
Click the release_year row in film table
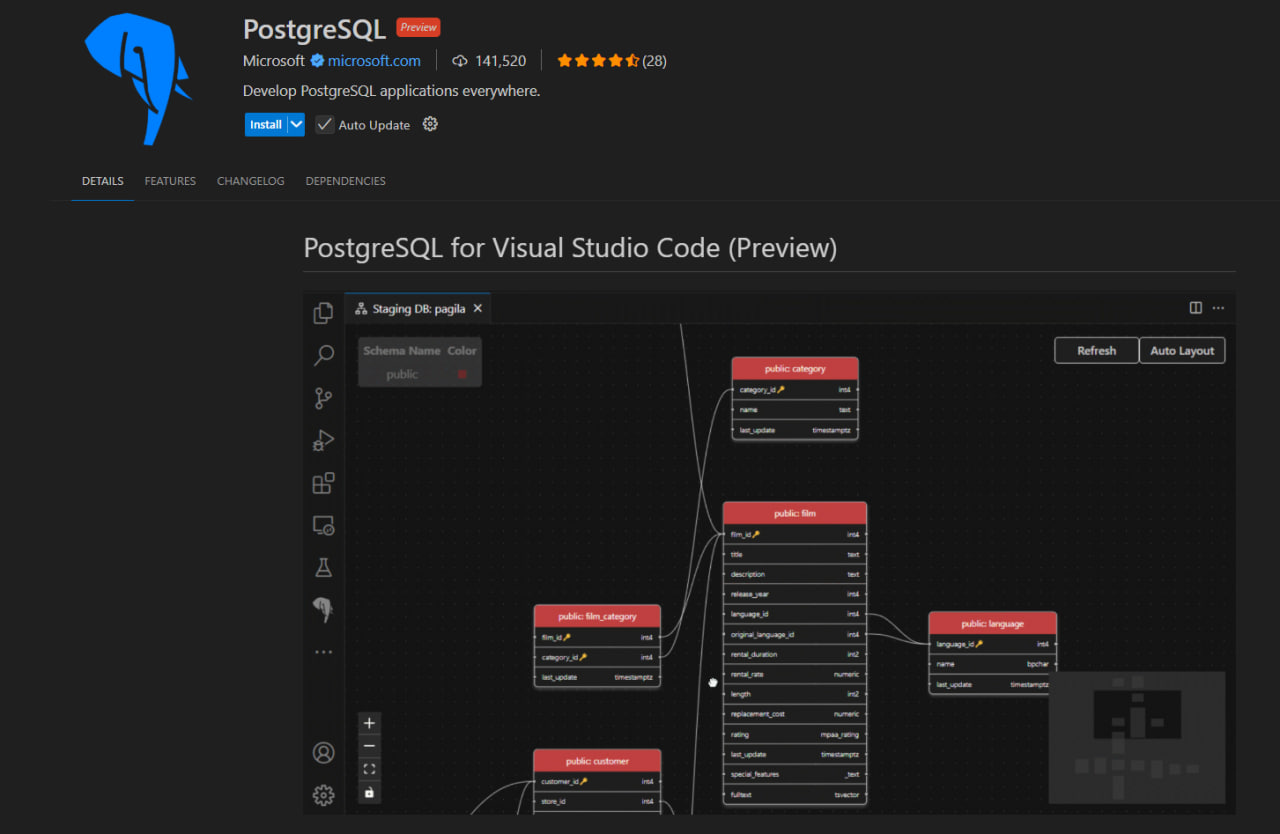(795, 594)
